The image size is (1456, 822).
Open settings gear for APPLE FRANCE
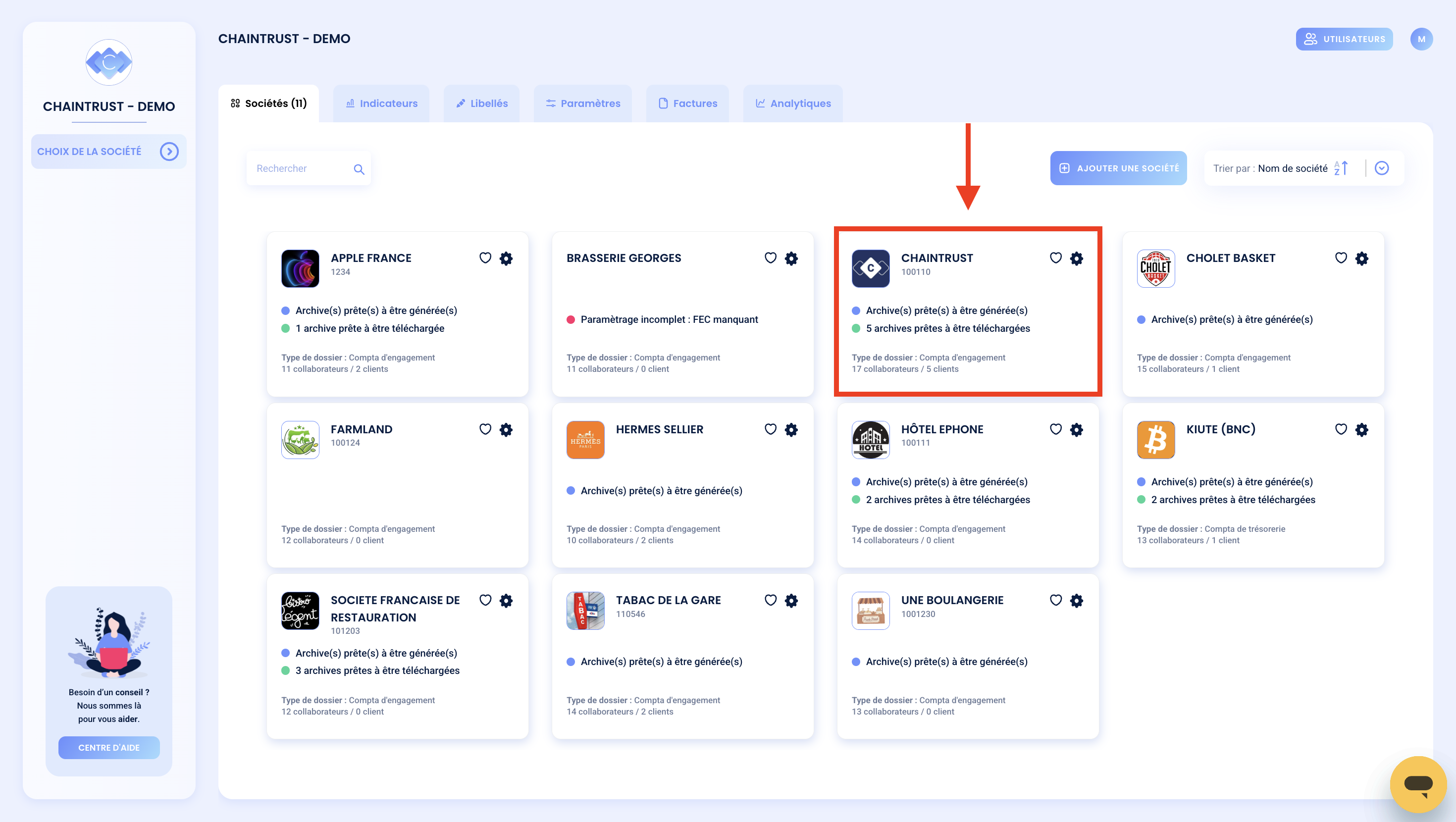point(506,258)
